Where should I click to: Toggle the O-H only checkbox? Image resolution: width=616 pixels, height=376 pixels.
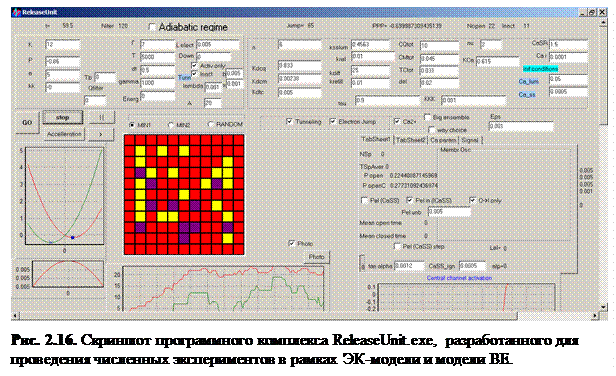pos(472,200)
